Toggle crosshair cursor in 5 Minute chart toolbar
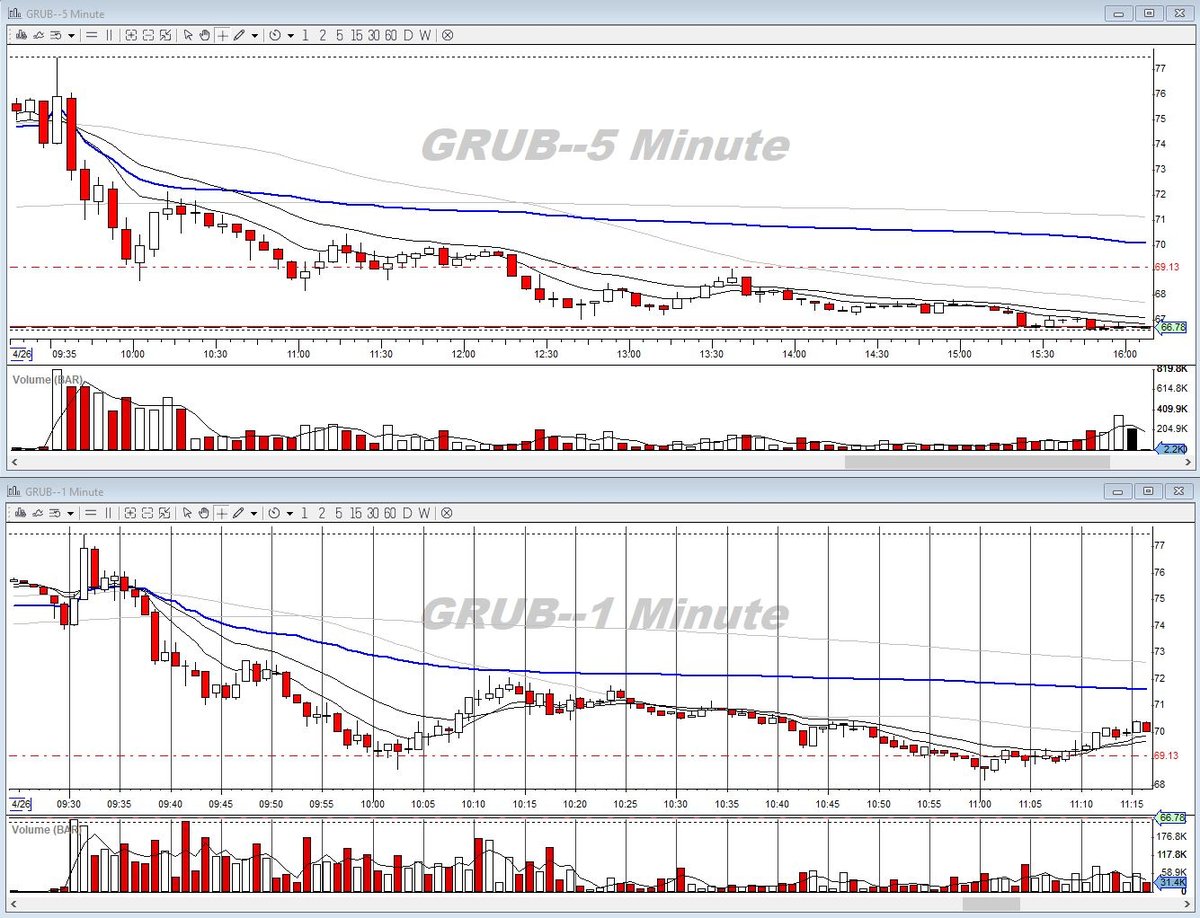The width and height of the screenshot is (1200, 918). point(222,35)
